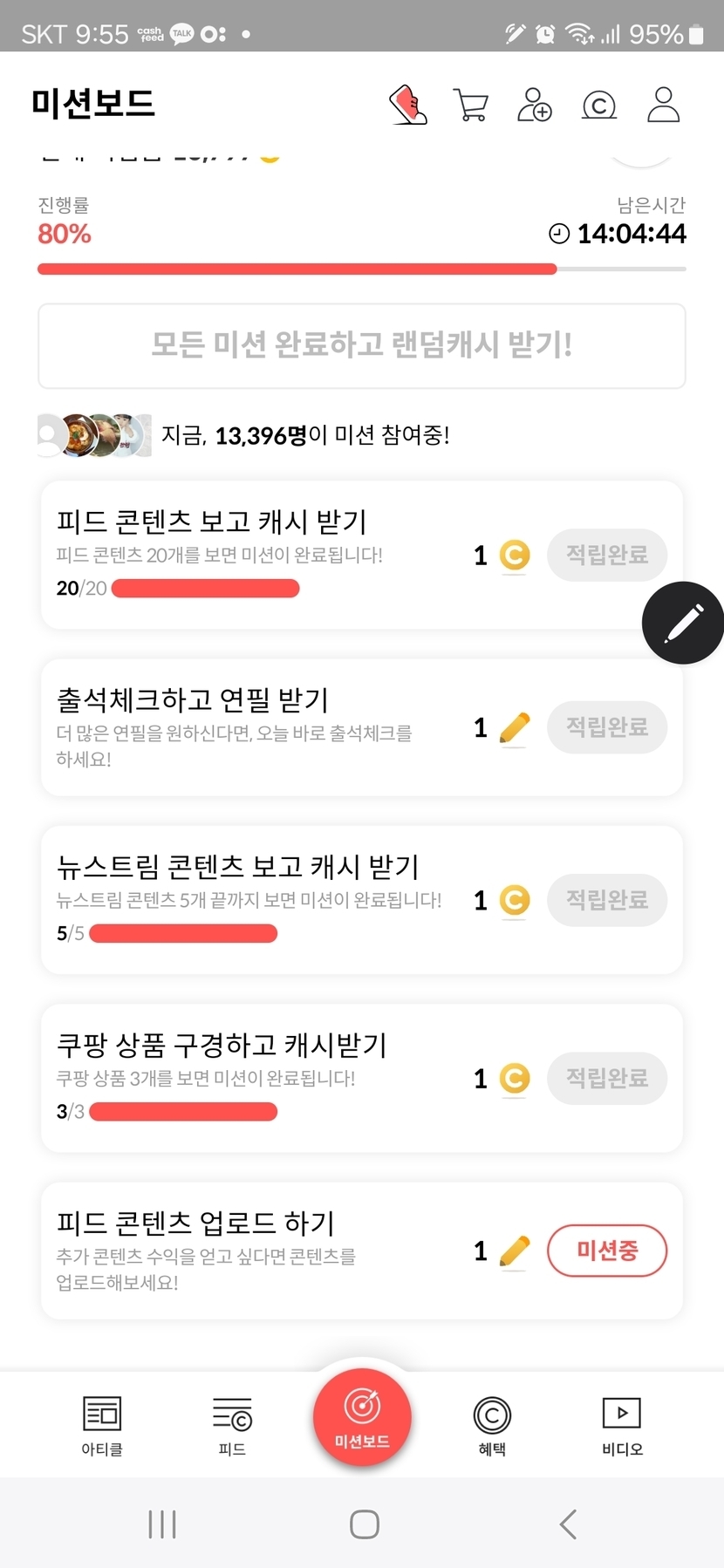Tap 적립완료 button for 출석체크 mission

pyautogui.click(x=607, y=727)
